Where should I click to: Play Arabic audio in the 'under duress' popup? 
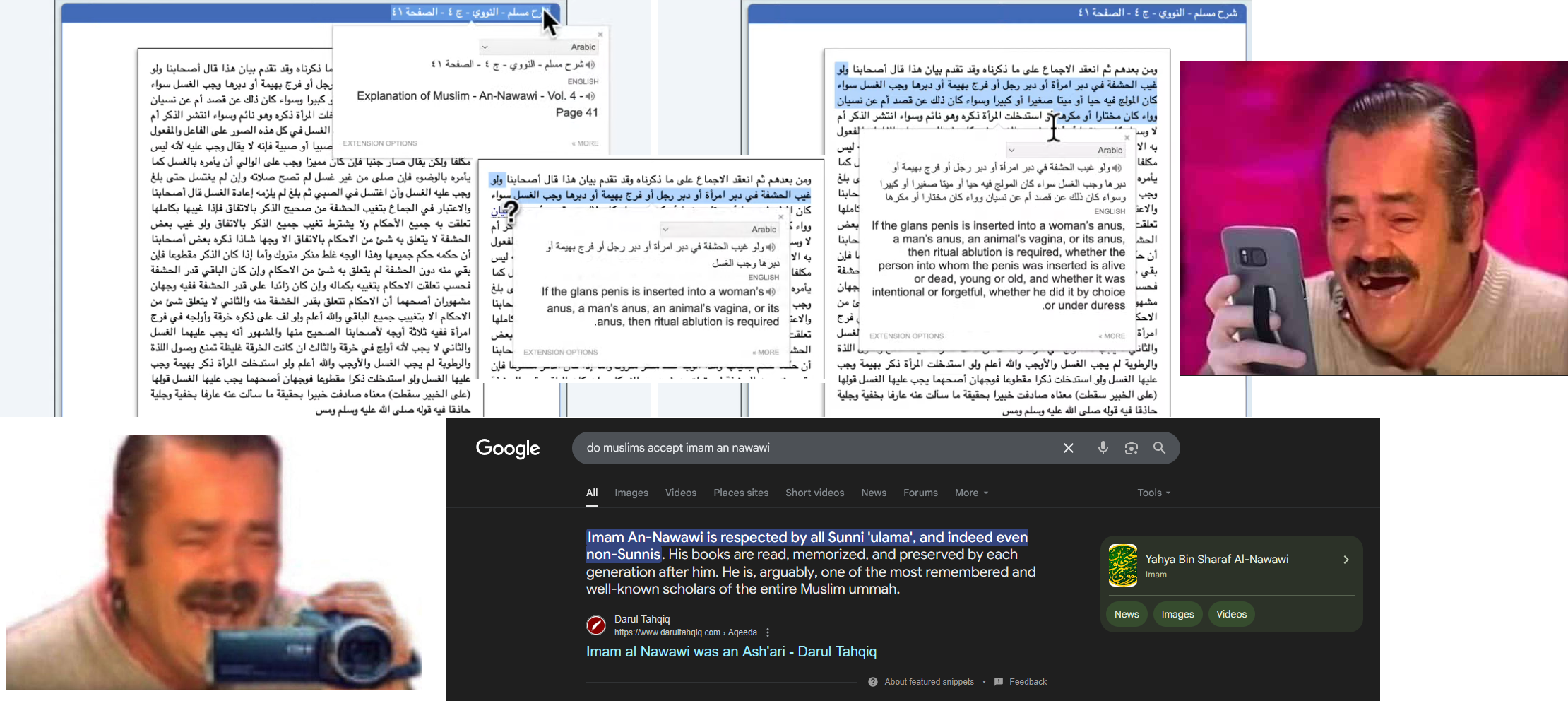[x=1117, y=168]
